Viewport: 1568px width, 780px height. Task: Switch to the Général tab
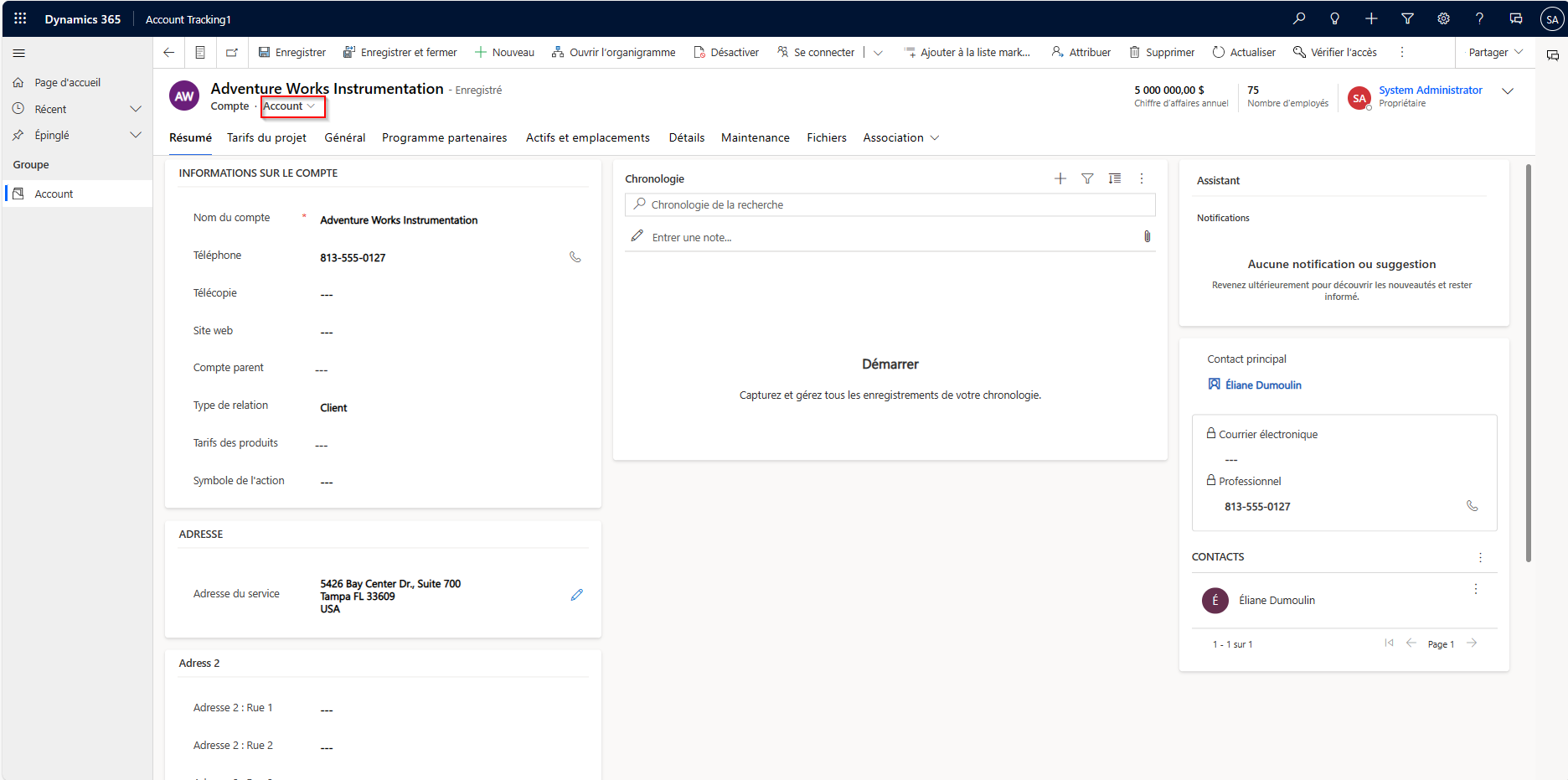coord(345,138)
